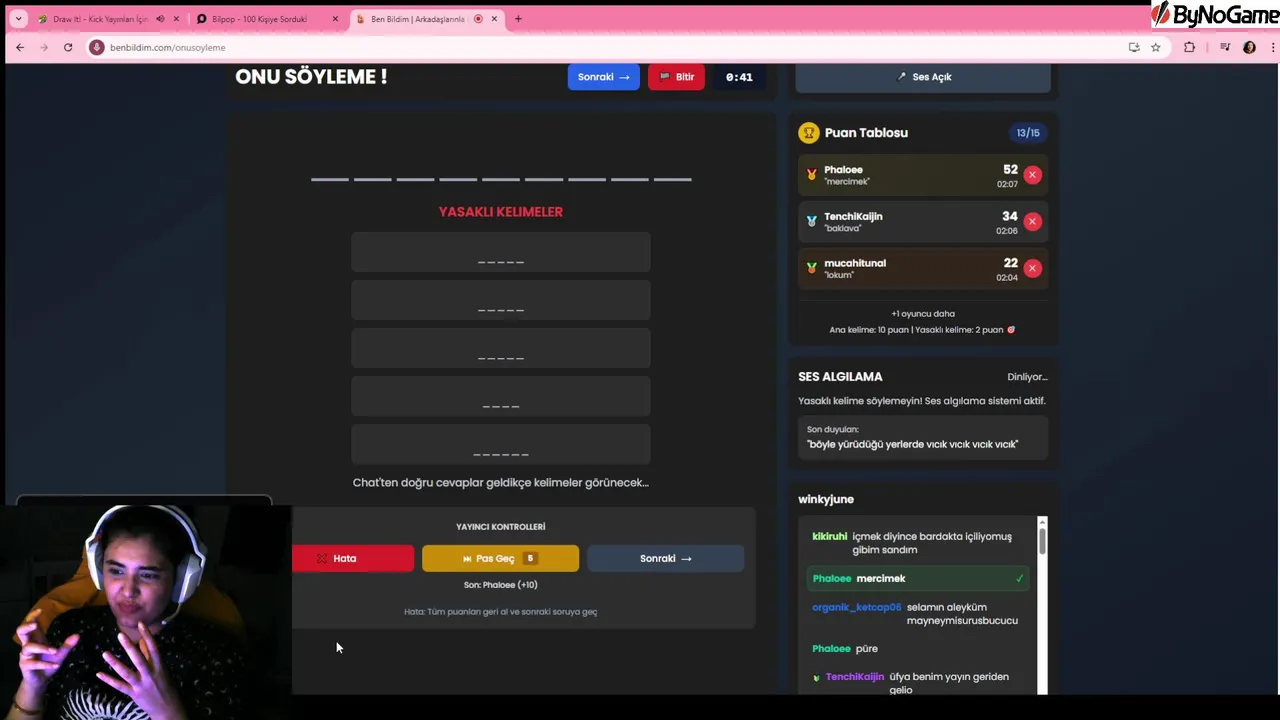Click the yellow Pas Geç button
Image resolution: width=1280 pixels, height=720 pixels.
point(500,558)
